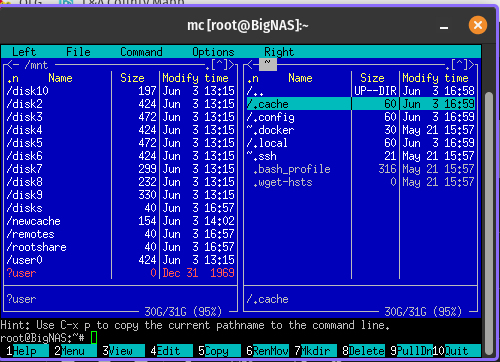Click the right panel history back arrow
The image size is (500, 362).
(249, 65)
